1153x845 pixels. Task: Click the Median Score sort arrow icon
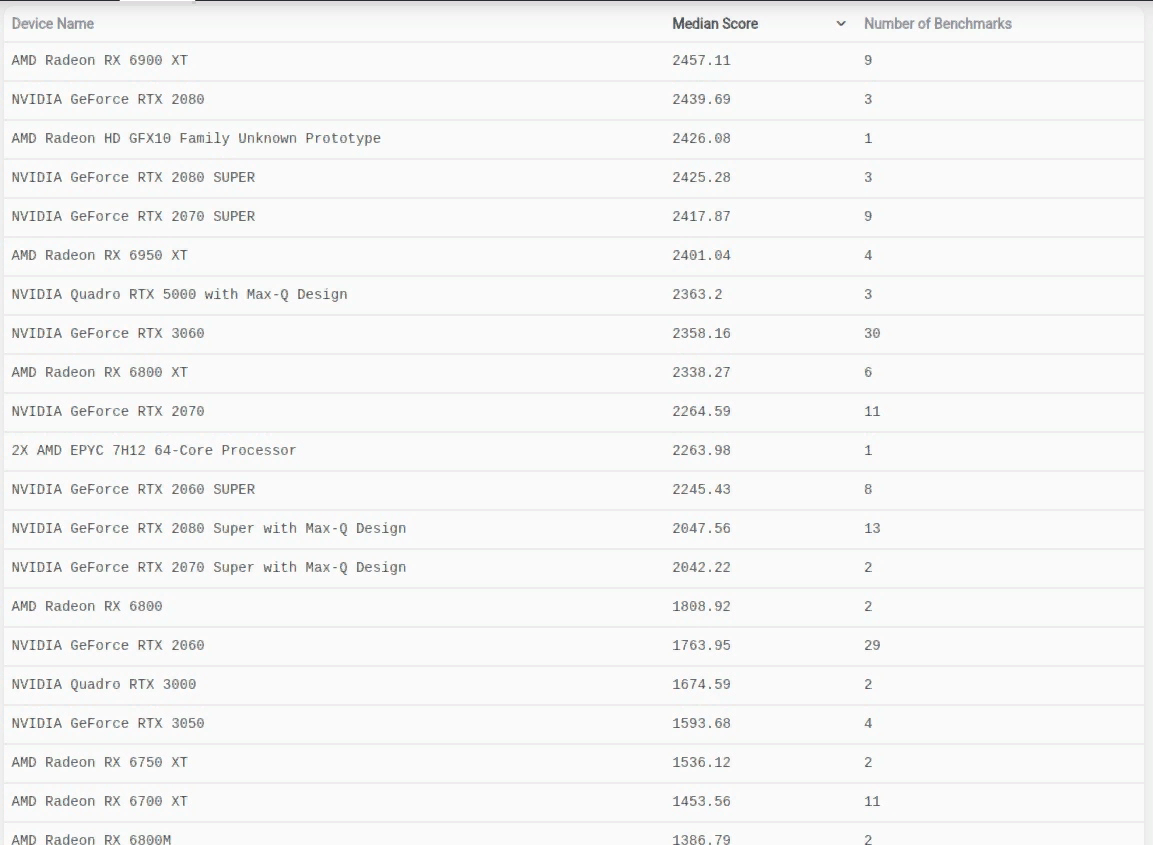tap(840, 24)
